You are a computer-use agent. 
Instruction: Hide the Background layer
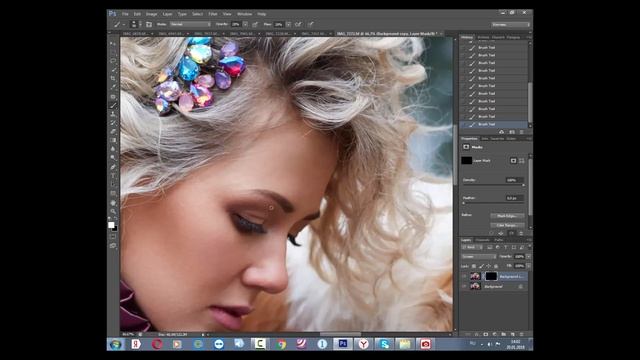464,287
